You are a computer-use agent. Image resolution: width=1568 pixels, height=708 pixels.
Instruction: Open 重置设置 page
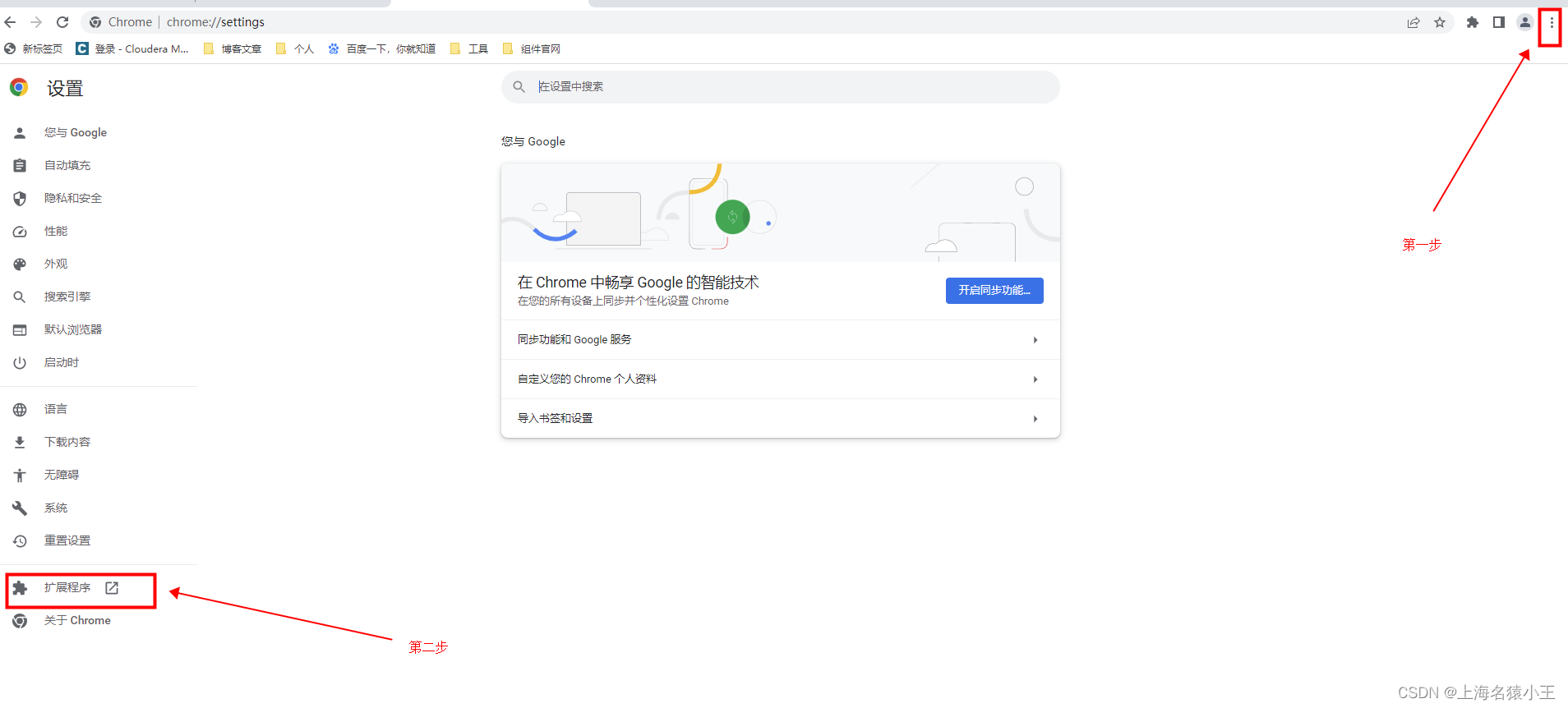tap(67, 540)
